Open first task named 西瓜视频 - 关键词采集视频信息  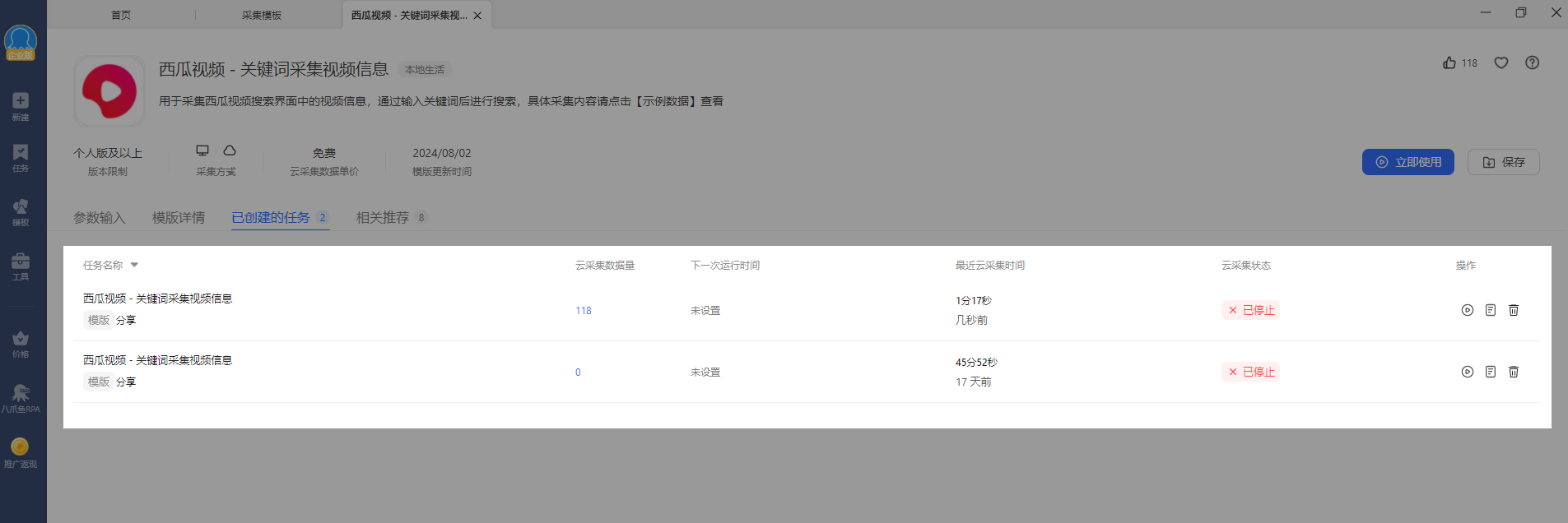158,299
